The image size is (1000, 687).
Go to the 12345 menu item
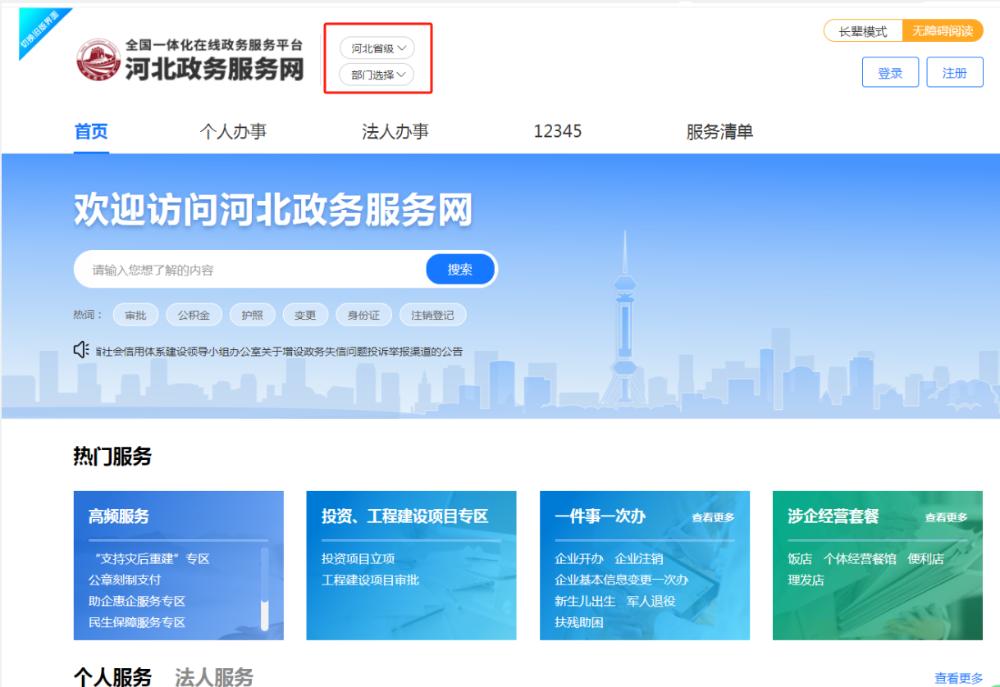[557, 132]
